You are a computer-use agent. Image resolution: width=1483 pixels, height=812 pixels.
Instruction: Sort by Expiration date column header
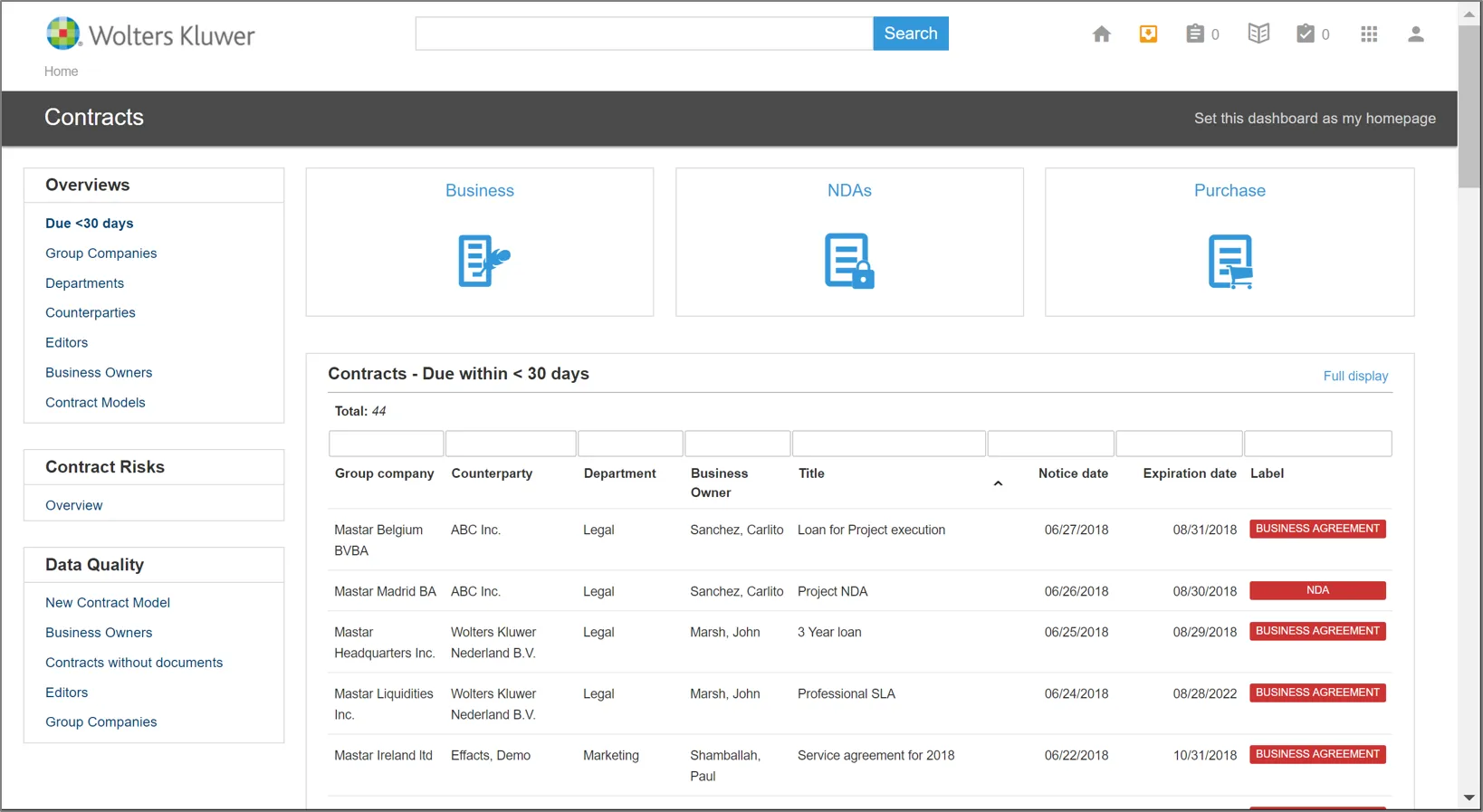tap(1190, 473)
